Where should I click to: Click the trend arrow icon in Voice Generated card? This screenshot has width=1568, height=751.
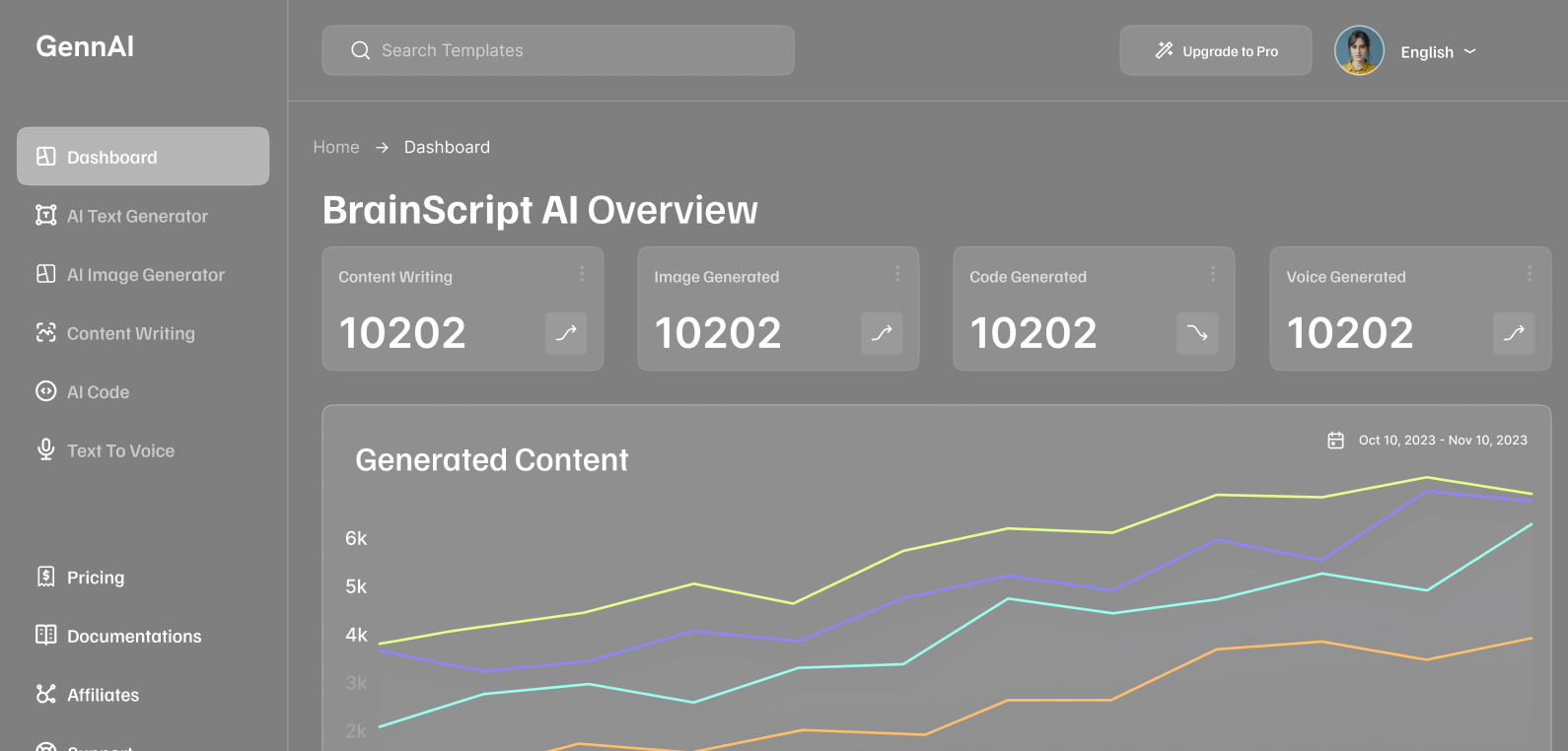(1514, 333)
